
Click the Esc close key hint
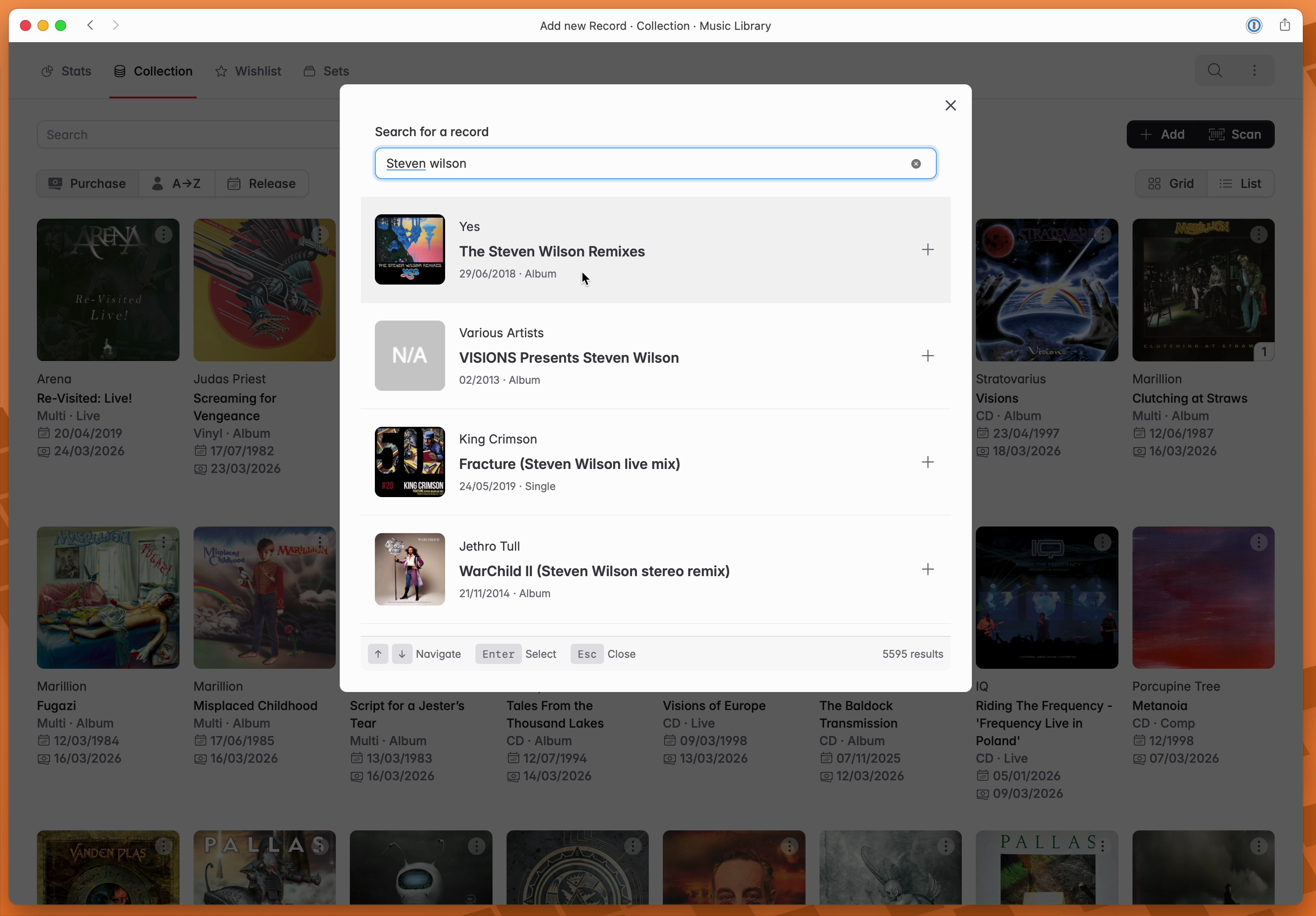(586, 654)
